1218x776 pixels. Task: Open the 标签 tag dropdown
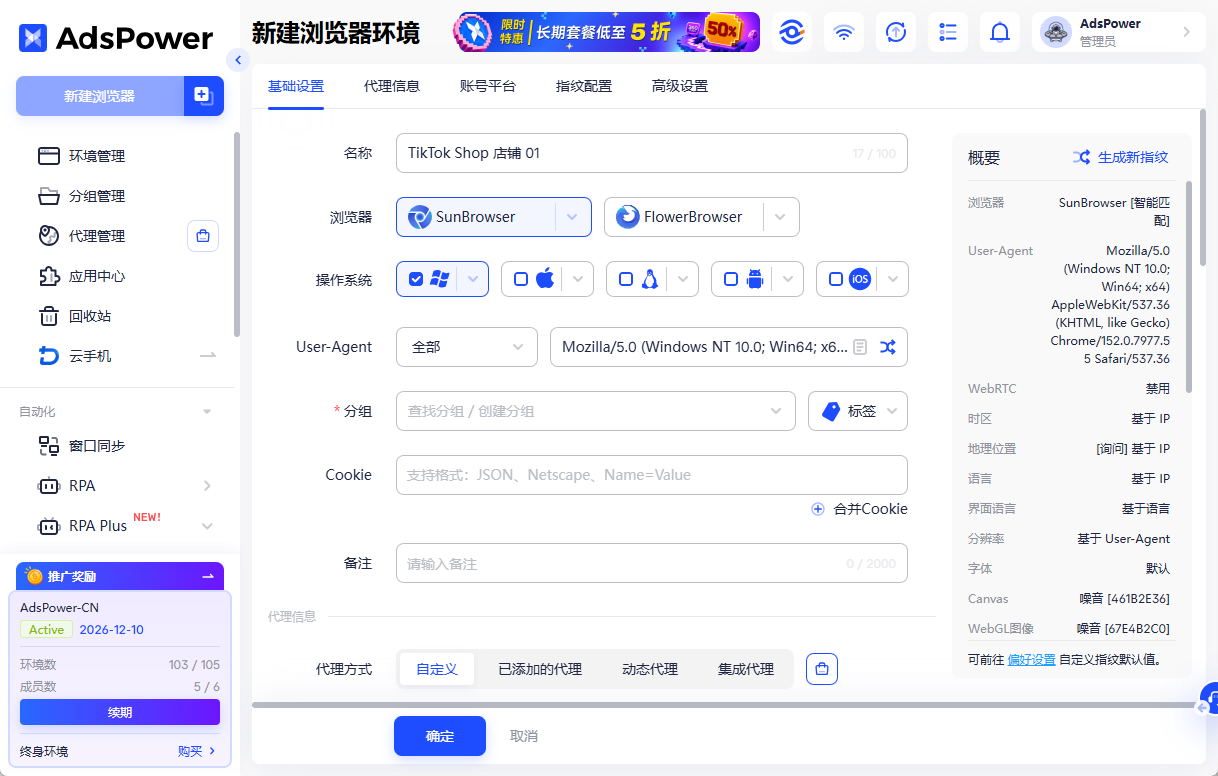coord(858,411)
